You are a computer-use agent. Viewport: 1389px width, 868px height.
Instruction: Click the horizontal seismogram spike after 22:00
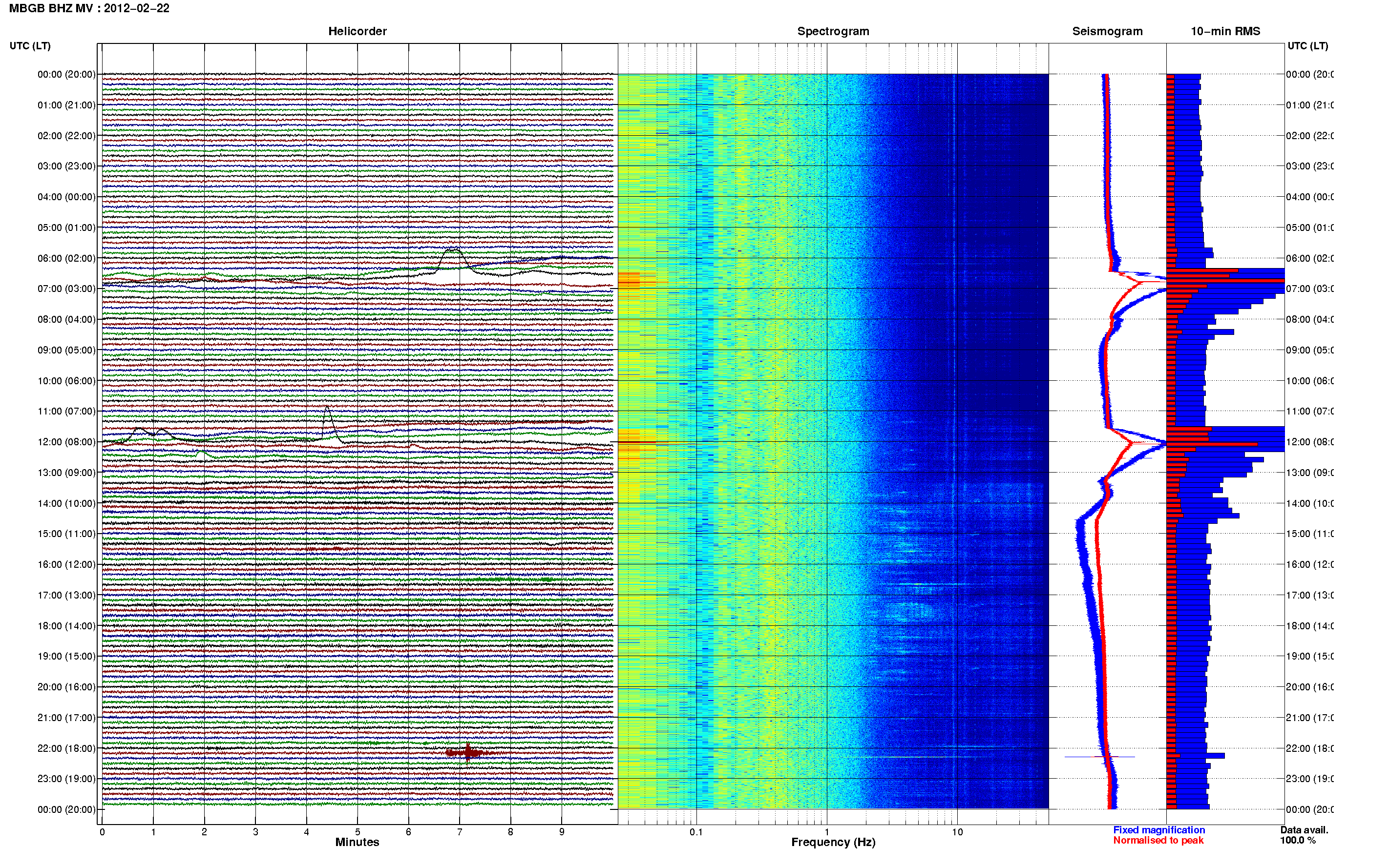coord(1099,757)
